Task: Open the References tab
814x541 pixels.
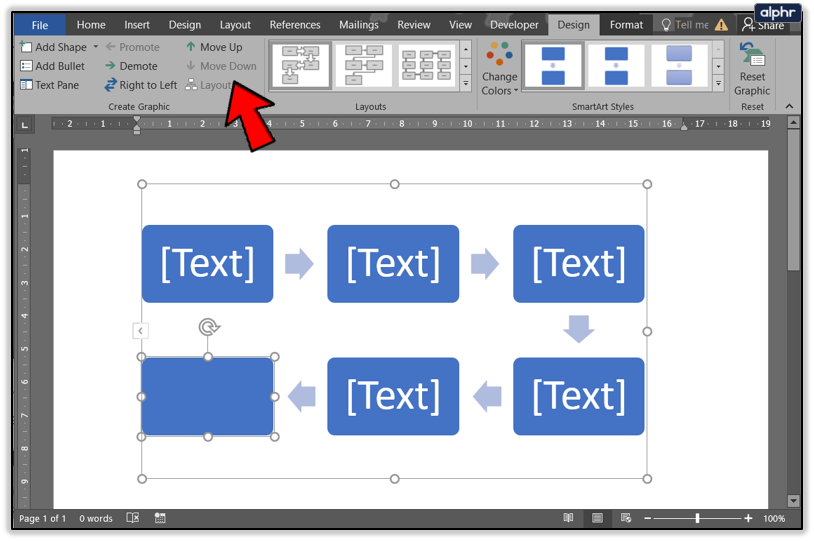Action: (295, 25)
